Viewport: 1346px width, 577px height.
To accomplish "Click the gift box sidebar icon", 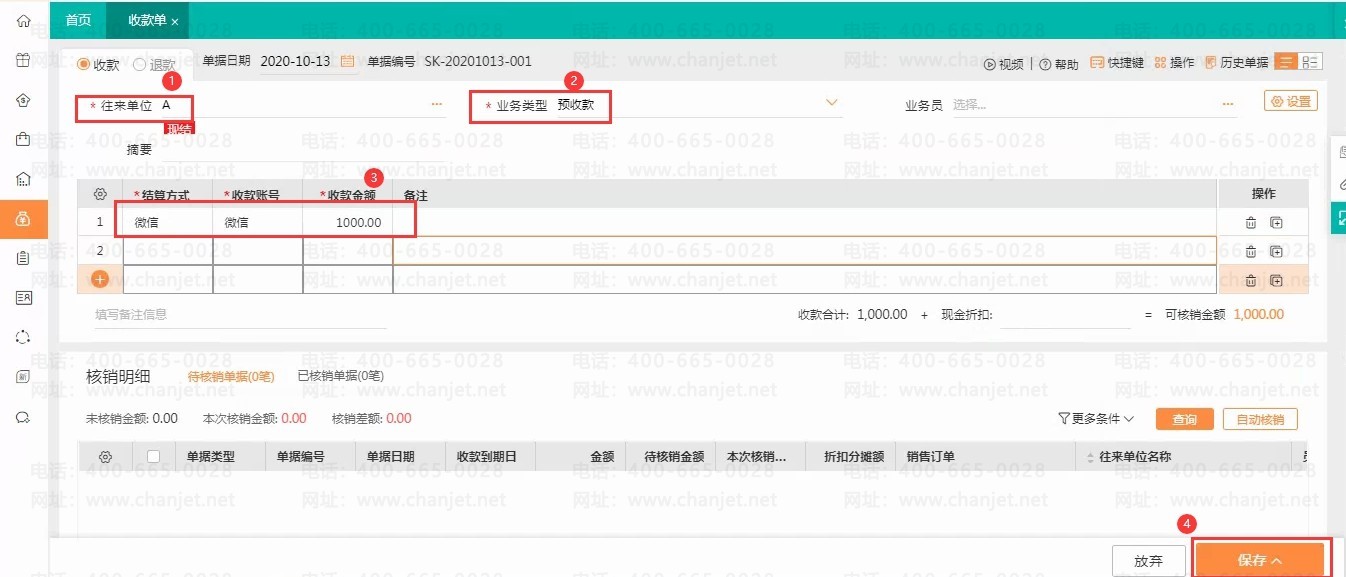I will pyautogui.click(x=23, y=60).
